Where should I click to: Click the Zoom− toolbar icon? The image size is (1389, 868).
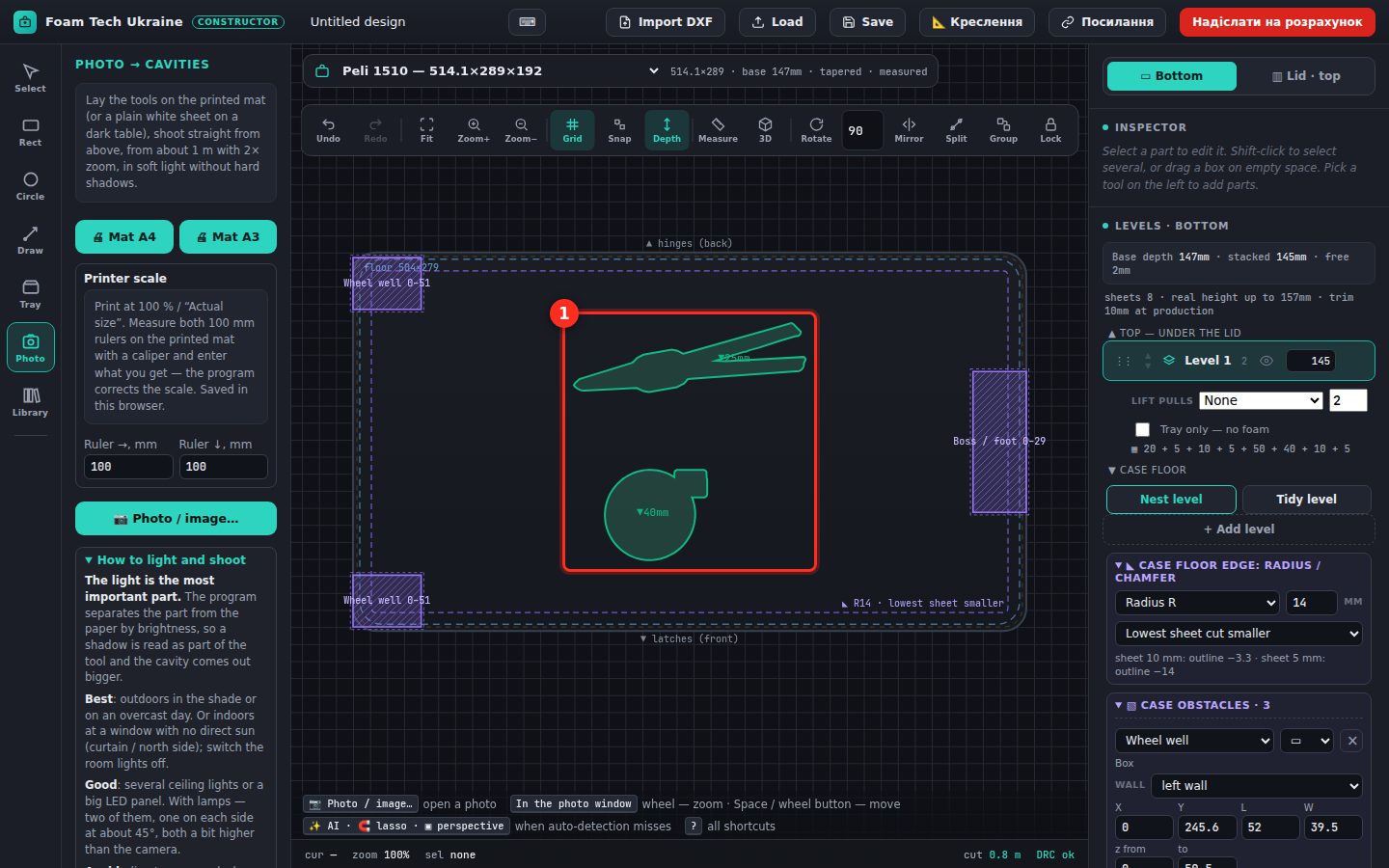pos(521,130)
